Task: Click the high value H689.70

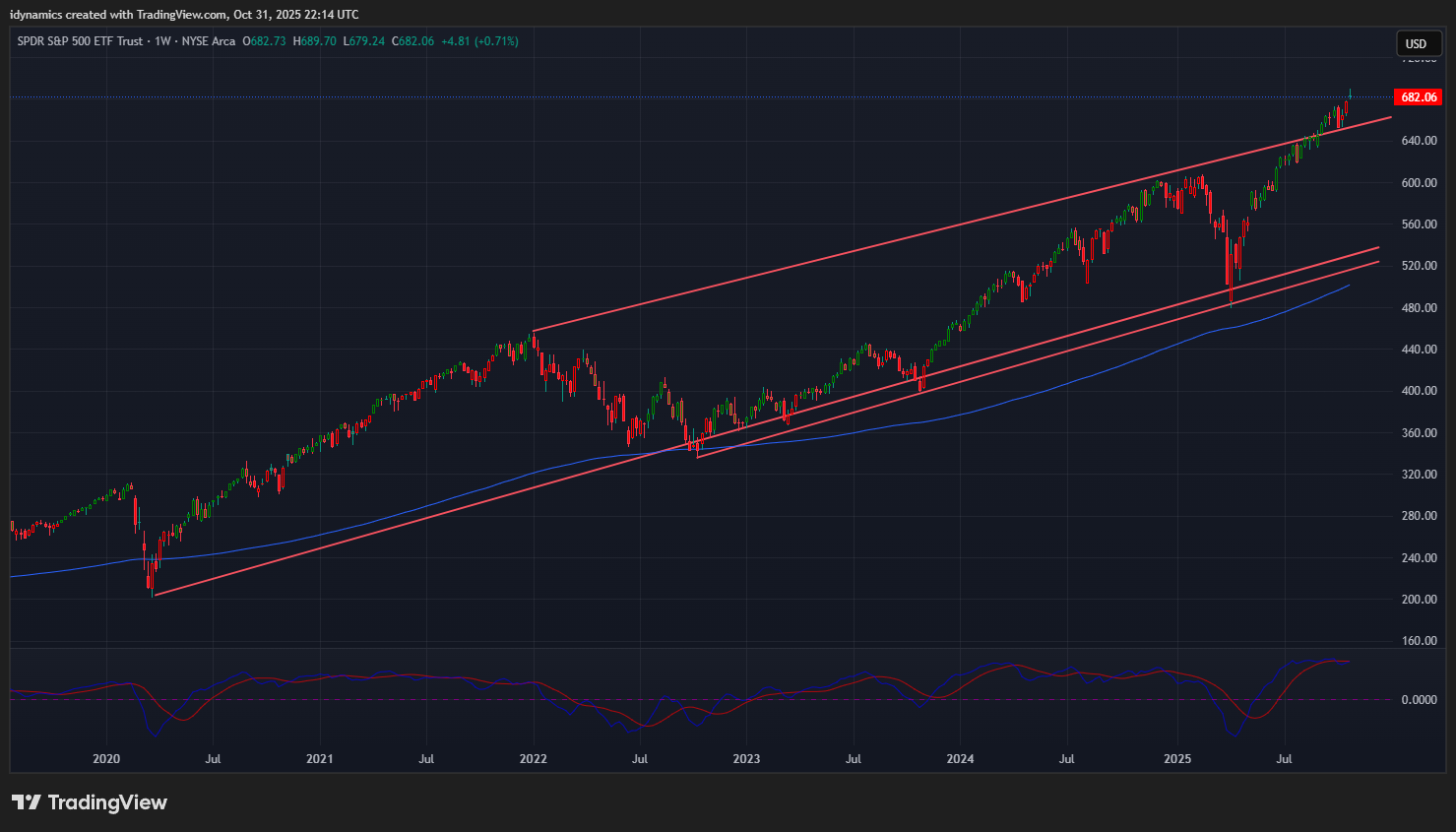Action: pos(314,41)
